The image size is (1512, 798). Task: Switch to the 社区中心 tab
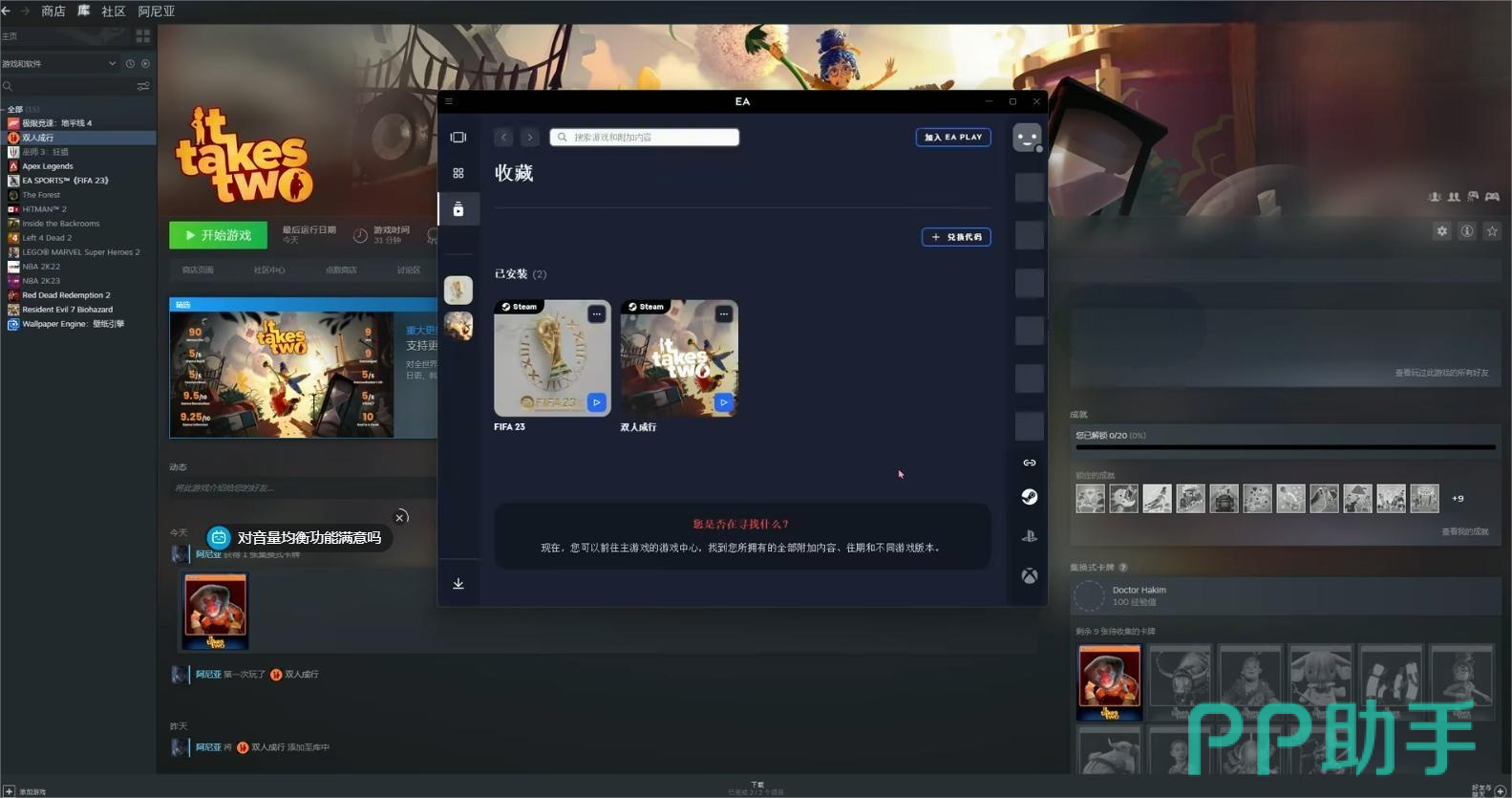[x=269, y=270]
